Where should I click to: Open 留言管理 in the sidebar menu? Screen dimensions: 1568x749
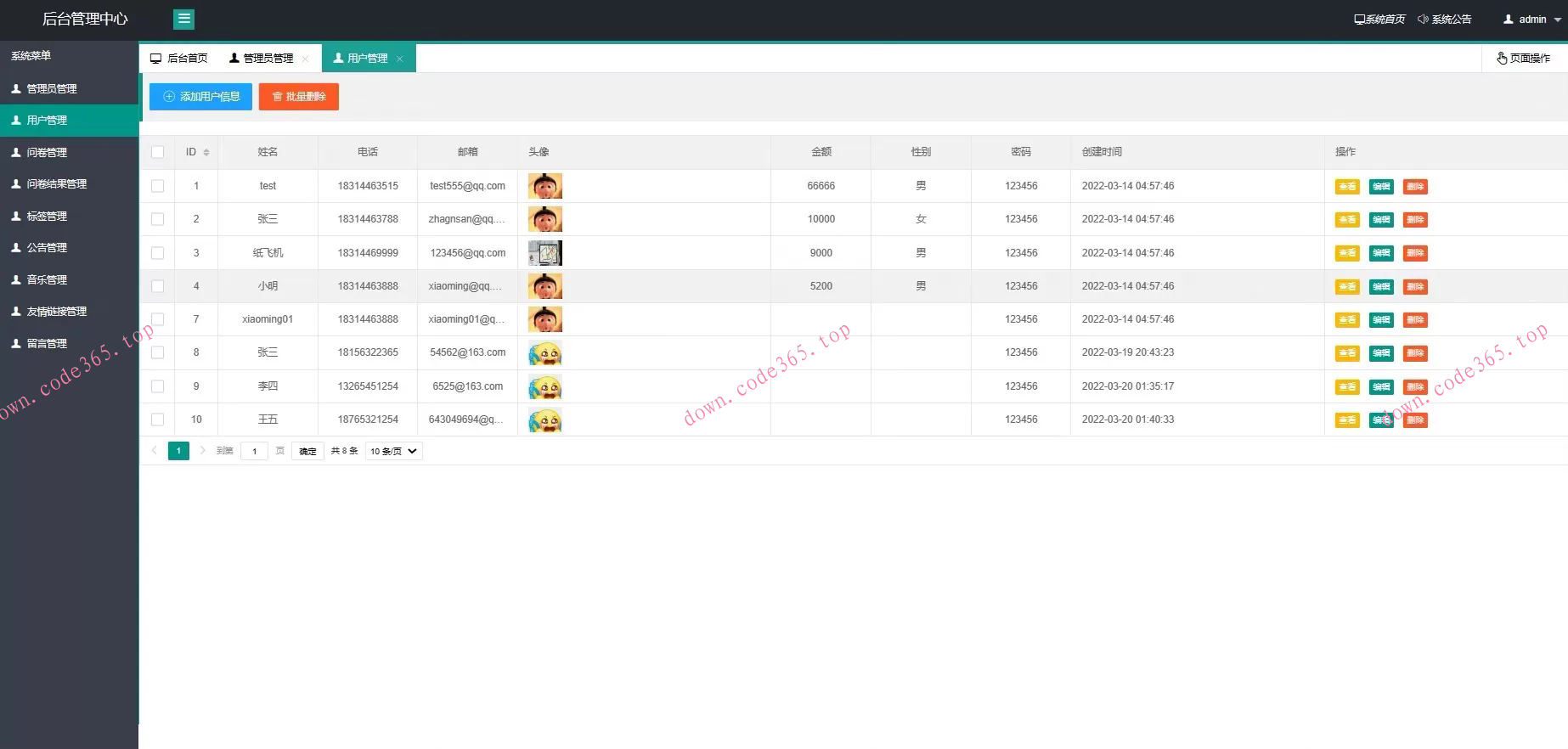69,344
